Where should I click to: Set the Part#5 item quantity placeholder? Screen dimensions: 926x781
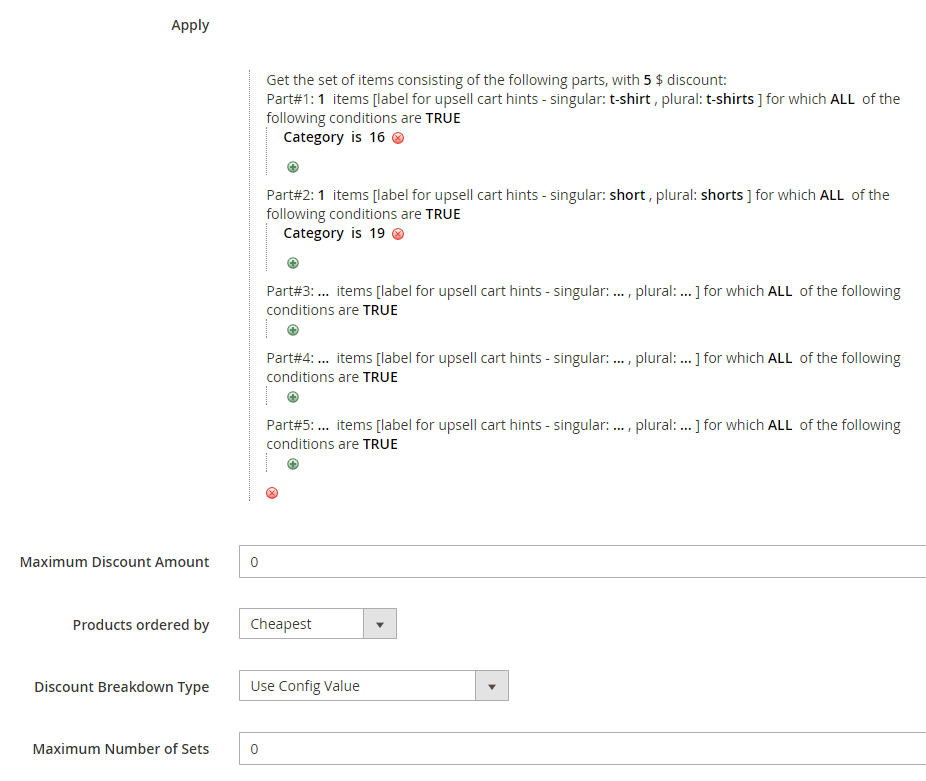tap(323, 425)
